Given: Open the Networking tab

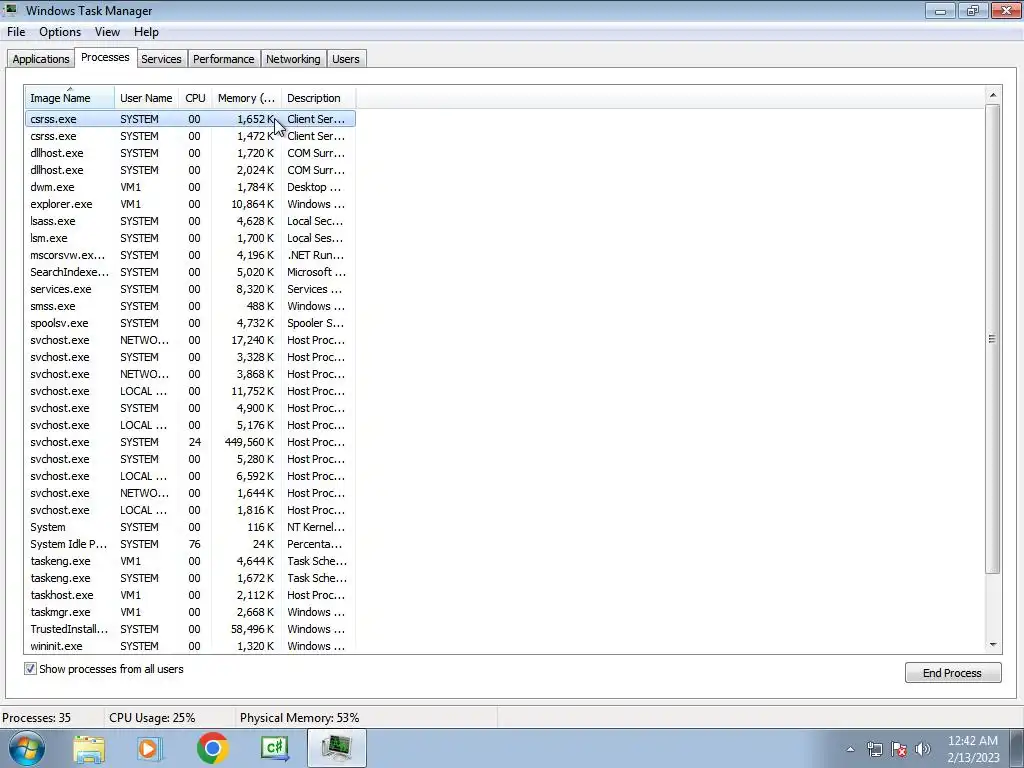Looking at the screenshot, I should (x=293, y=59).
